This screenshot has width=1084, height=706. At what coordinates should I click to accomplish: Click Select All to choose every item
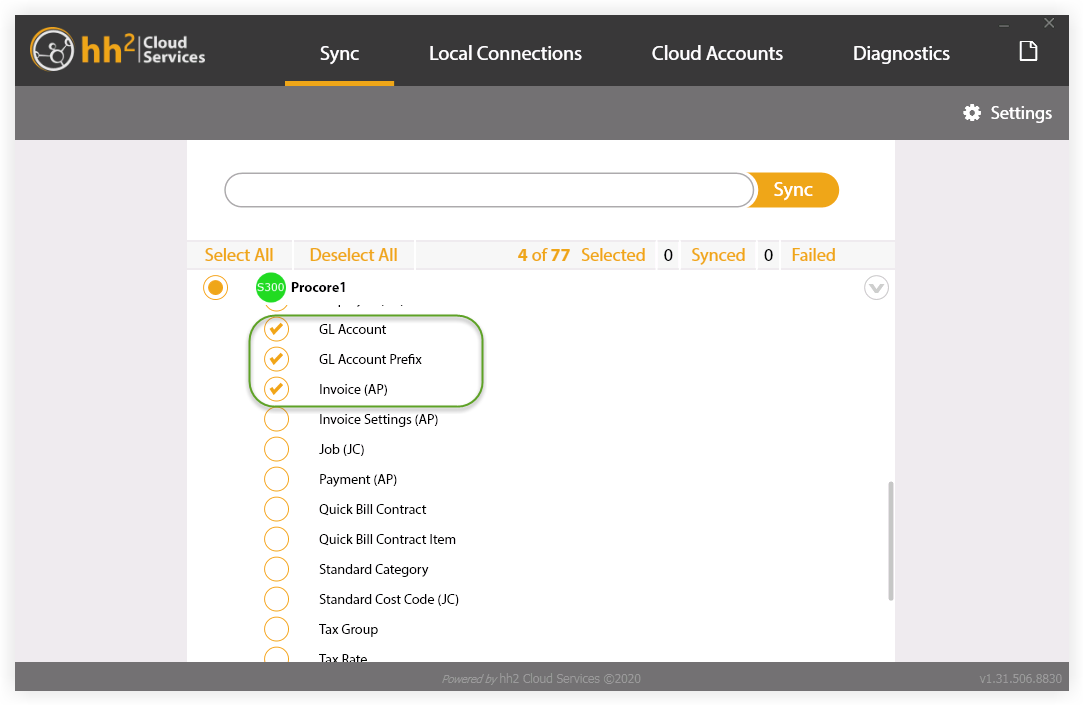239,254
